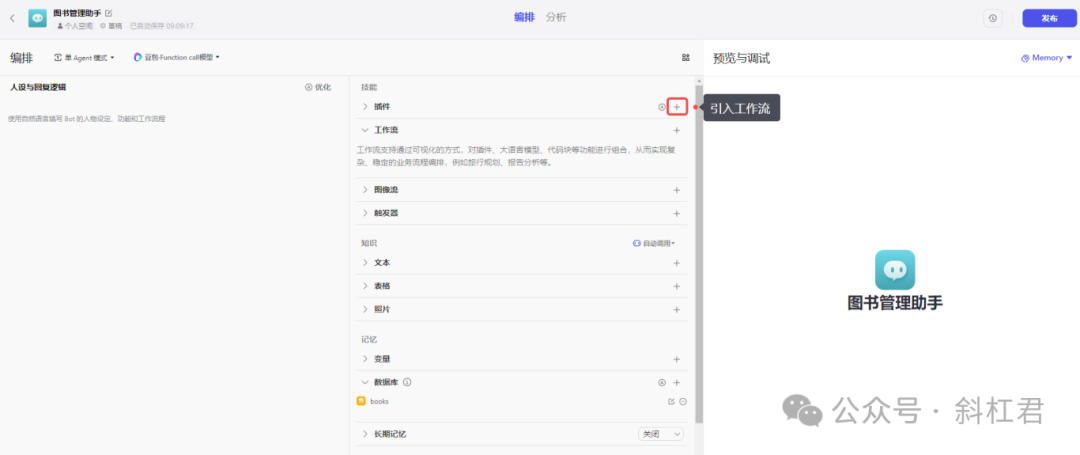Screen dimensions: 1080x455
Task: Open 自动调用 knowledge call dropdown
Action: click(654, 243)
